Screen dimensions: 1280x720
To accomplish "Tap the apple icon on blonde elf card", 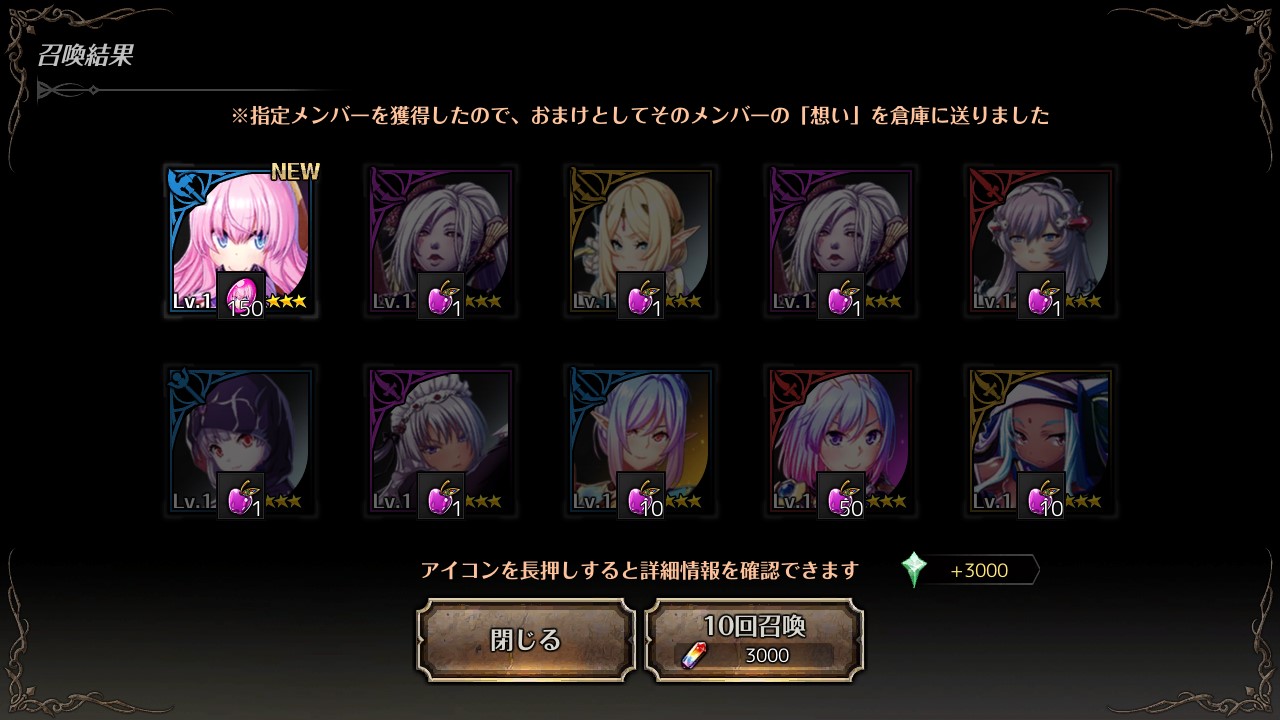I will [x=641, y=295].
